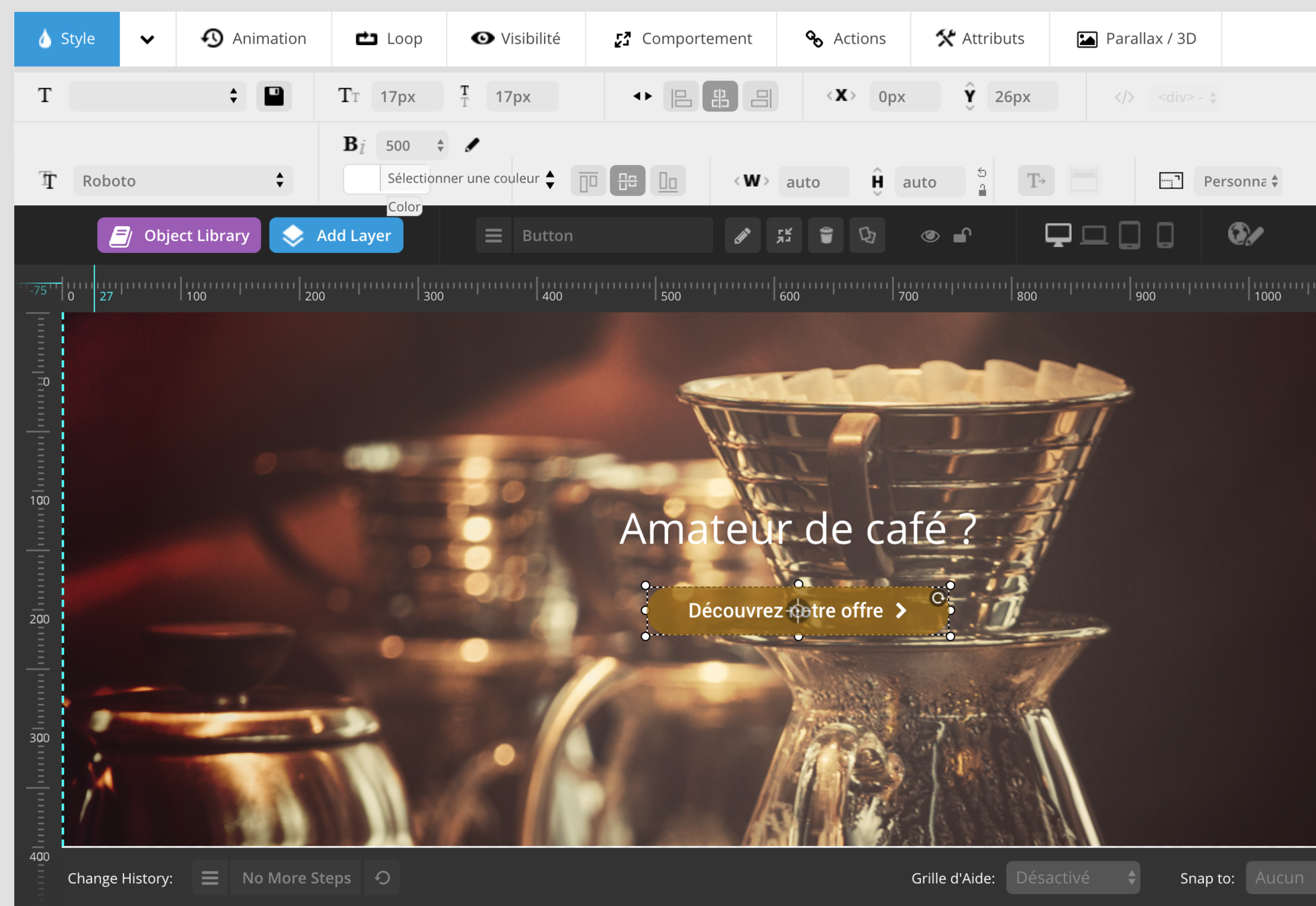Click the Object Library button

point(179,236)
